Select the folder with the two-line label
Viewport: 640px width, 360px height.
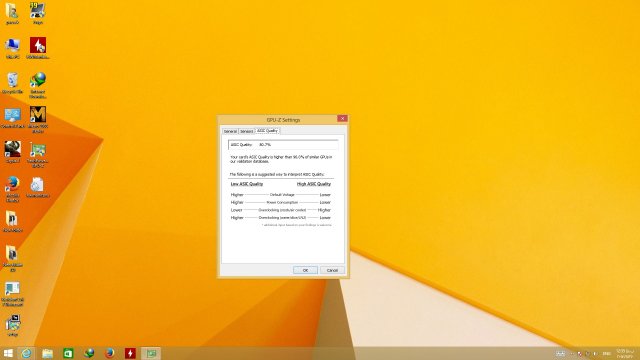click(x=12, y=259)
